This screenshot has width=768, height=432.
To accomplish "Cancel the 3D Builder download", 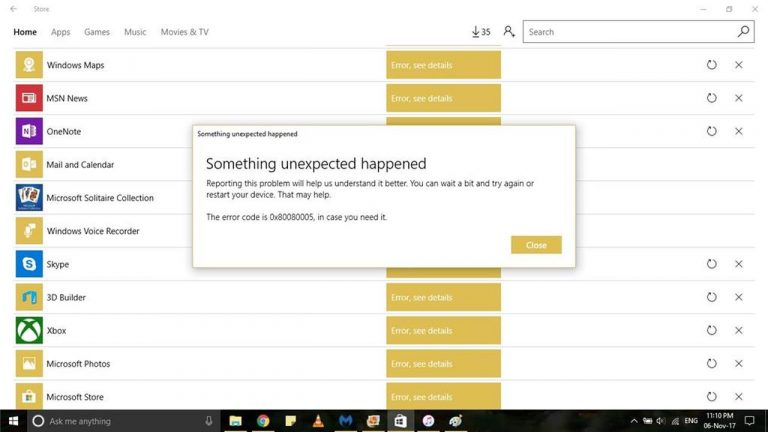I will pos(739,297).
